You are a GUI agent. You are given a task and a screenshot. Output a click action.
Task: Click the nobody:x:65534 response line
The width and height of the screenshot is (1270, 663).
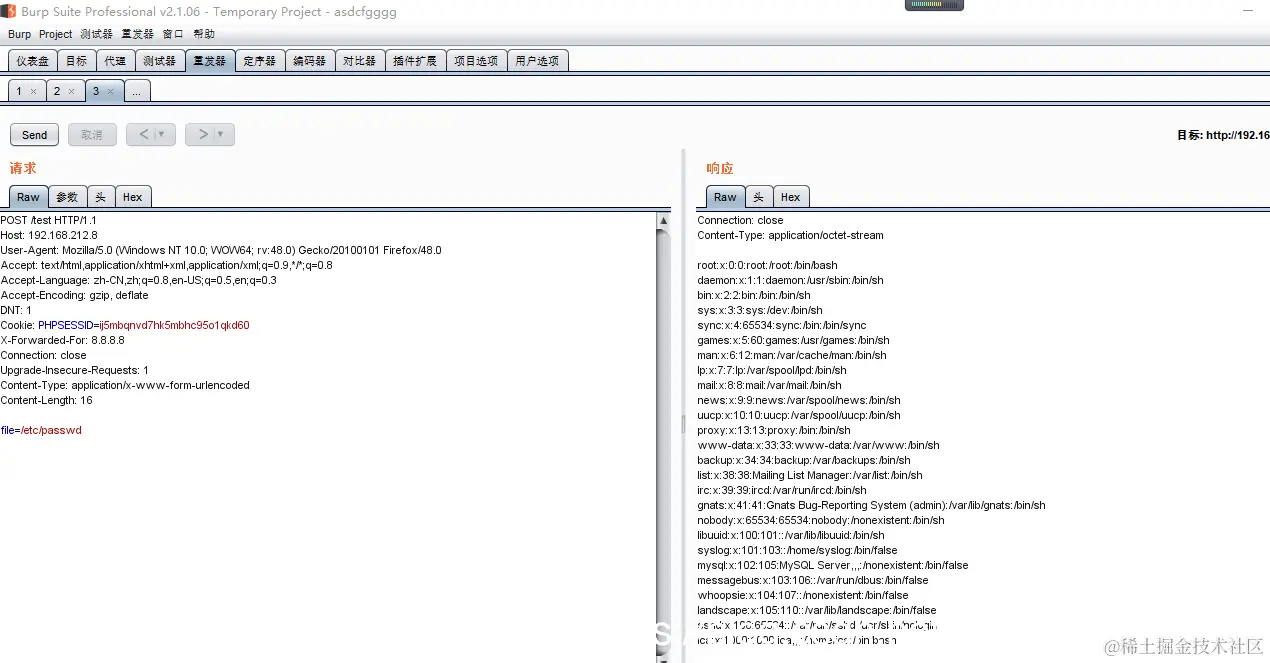(x=820, y=520)
